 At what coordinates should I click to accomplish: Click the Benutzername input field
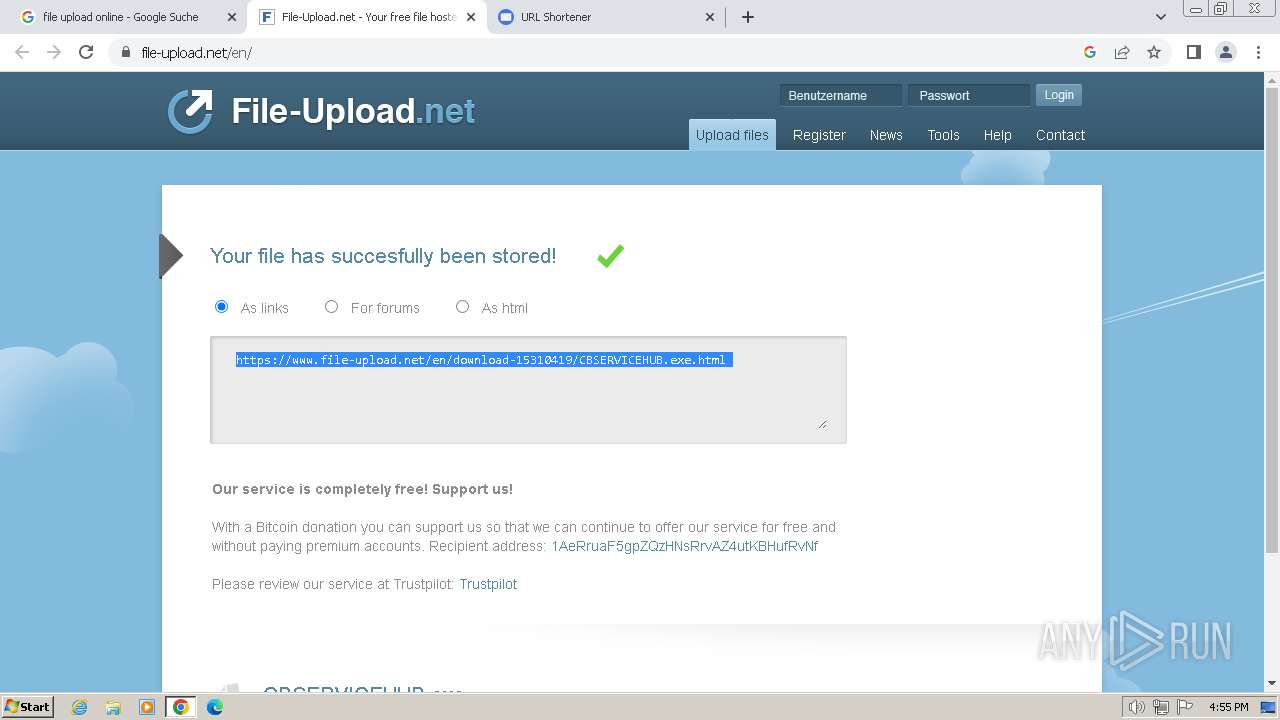(840, 95)
